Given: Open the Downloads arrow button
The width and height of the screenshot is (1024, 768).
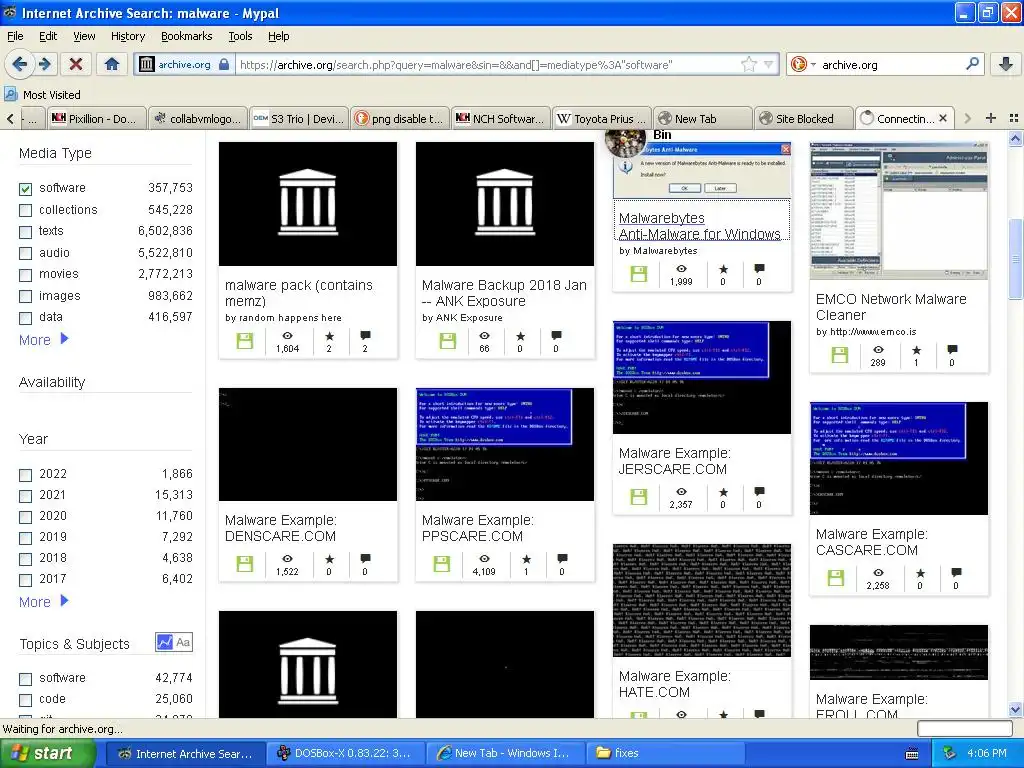Looking at the screenshot, I should tap(1006, 64).
